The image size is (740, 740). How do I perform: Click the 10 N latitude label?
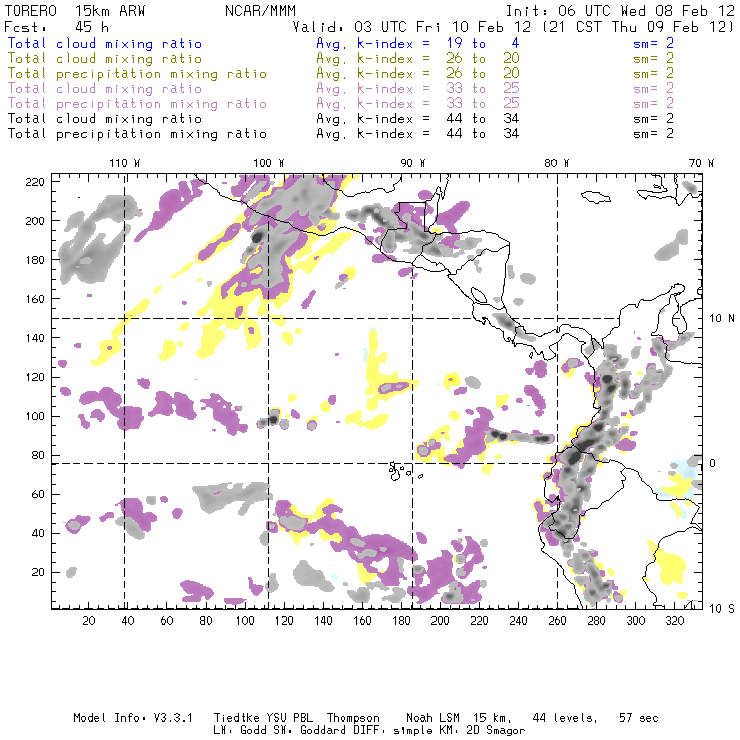click(x=722, y=319)
